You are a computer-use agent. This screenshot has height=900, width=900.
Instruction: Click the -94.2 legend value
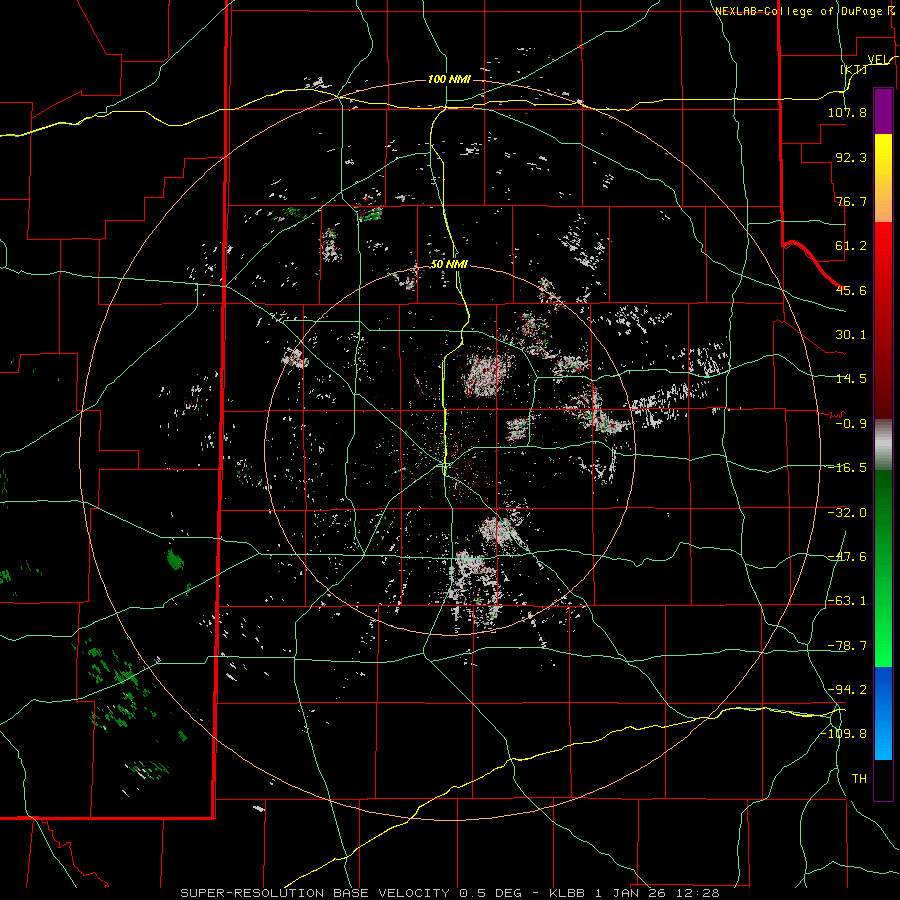tap(847, 689)
